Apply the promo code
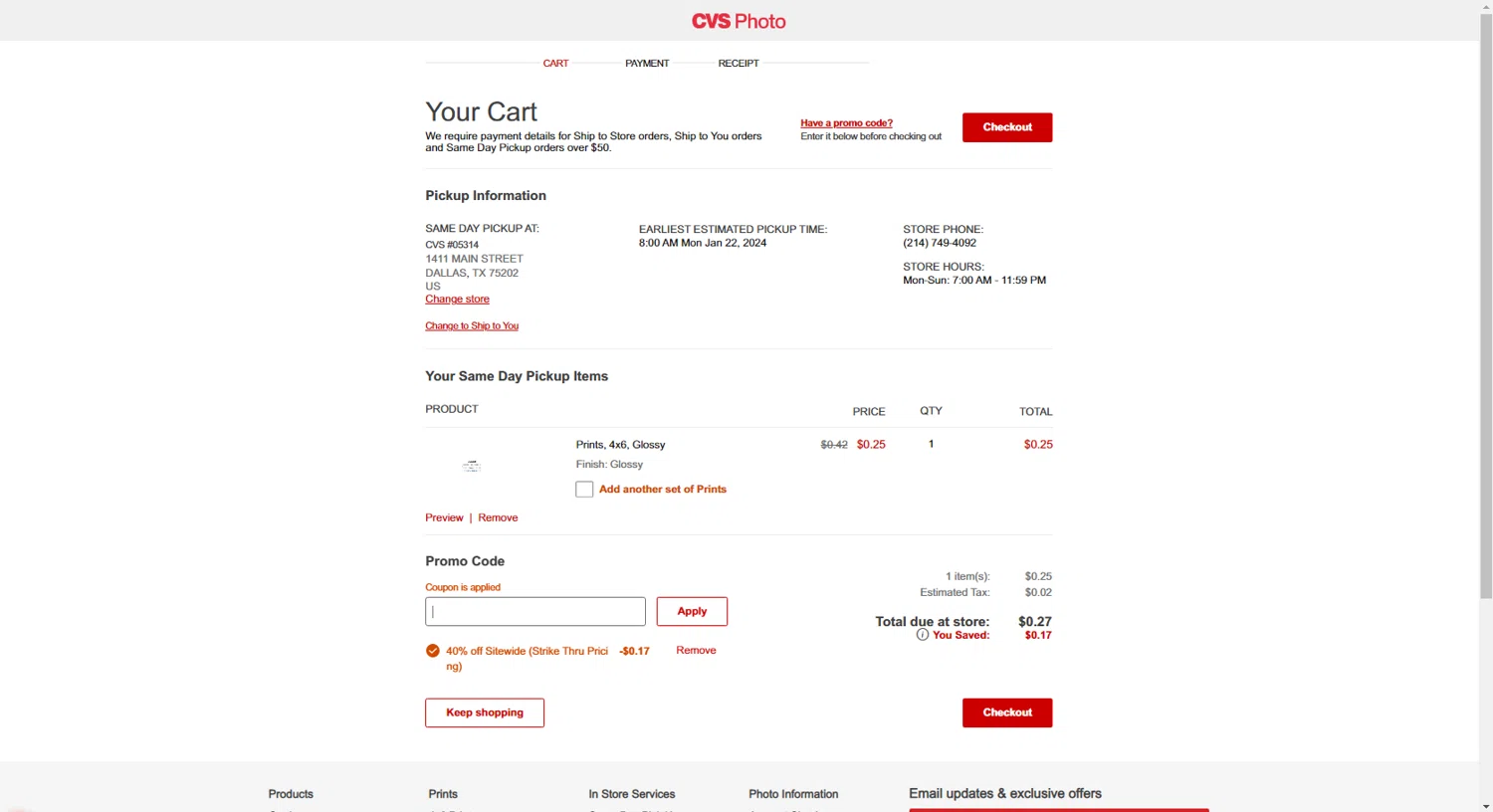 [692, 611]
